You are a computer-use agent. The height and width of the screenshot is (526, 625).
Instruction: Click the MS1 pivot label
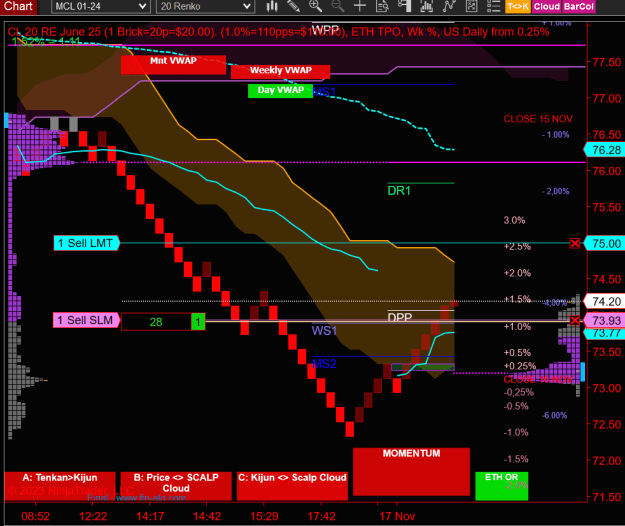tap(324, 92)
